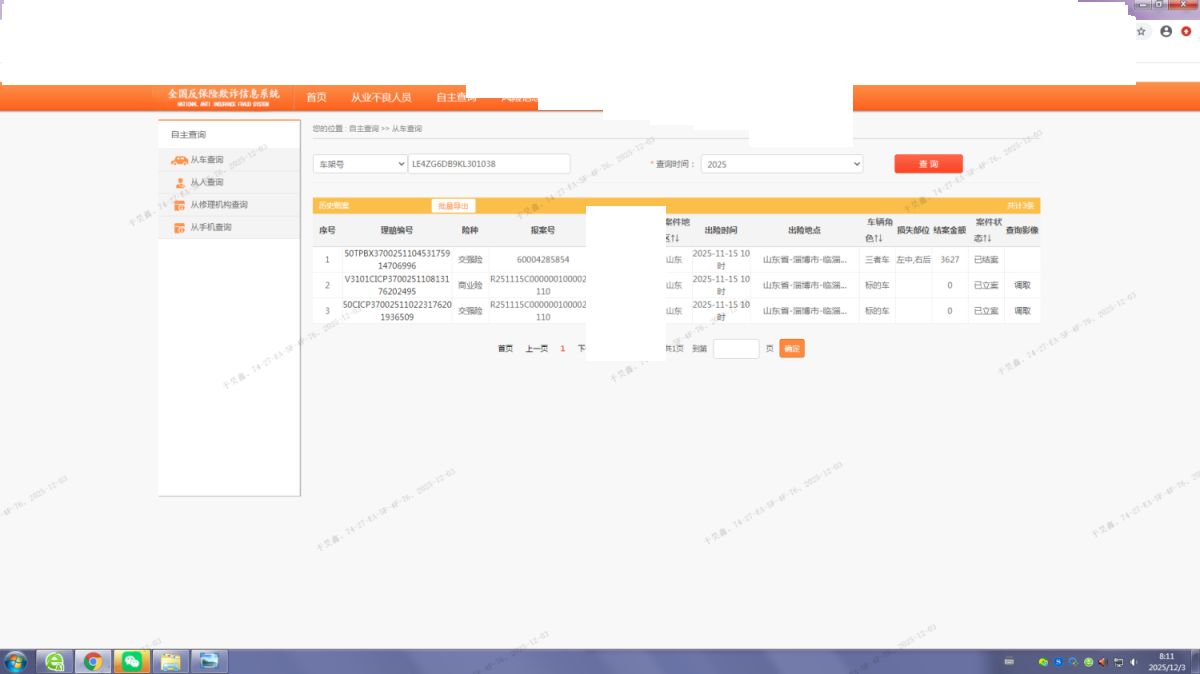Launch Chrome from the taskbar
Image resolution: width=1200 pixels, height=674 pixels.
click(93, 661)
